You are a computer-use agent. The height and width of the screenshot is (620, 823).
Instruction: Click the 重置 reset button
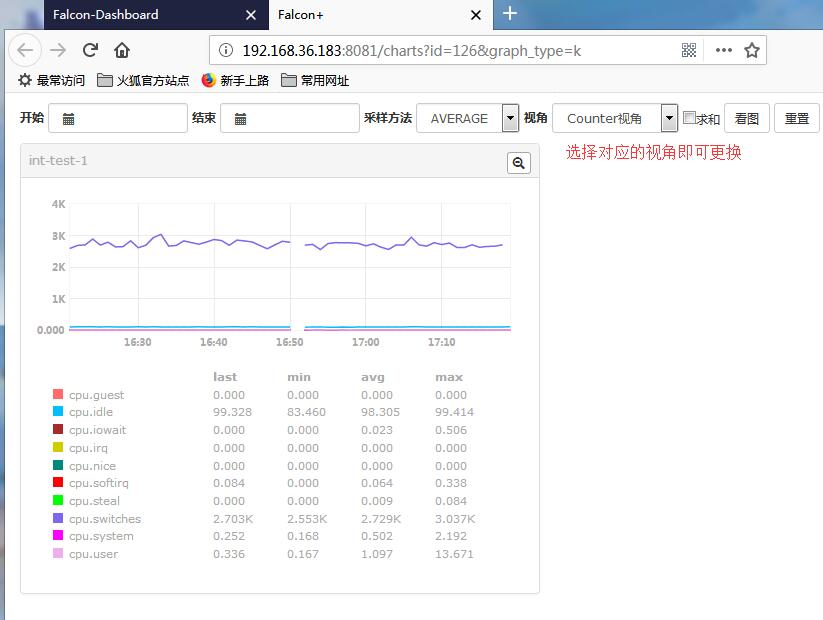tap(796, 118)
